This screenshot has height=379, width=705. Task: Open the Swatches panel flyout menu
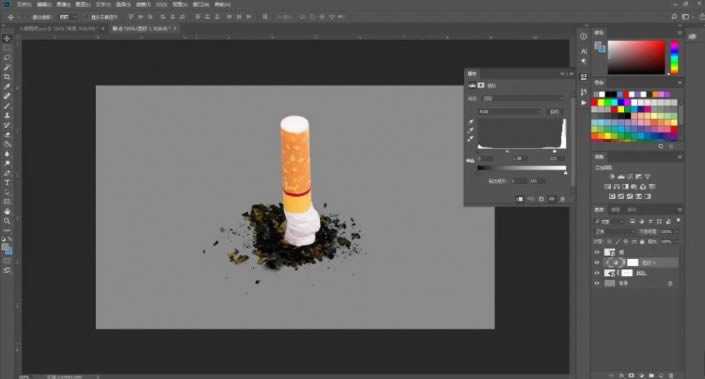coord(679,83)
